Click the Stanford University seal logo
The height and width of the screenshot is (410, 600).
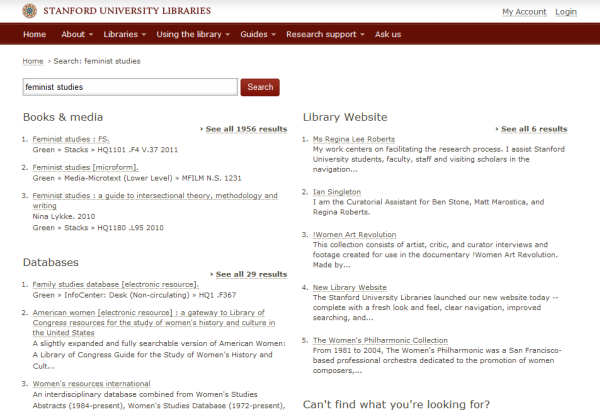pyautogui.click(x=29, y=11)
